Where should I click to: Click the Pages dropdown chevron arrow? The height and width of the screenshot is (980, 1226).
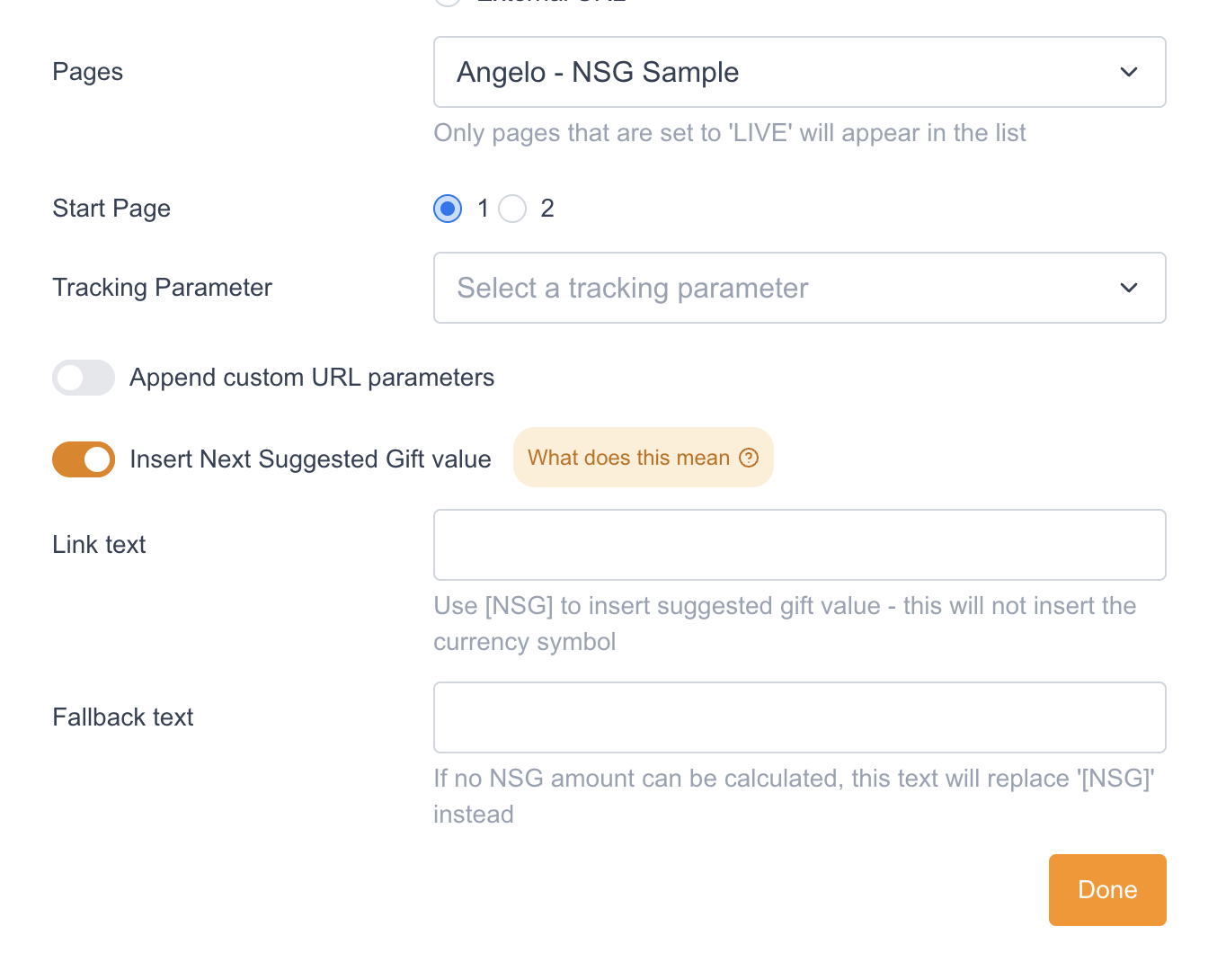click(x=1129, y=72)
